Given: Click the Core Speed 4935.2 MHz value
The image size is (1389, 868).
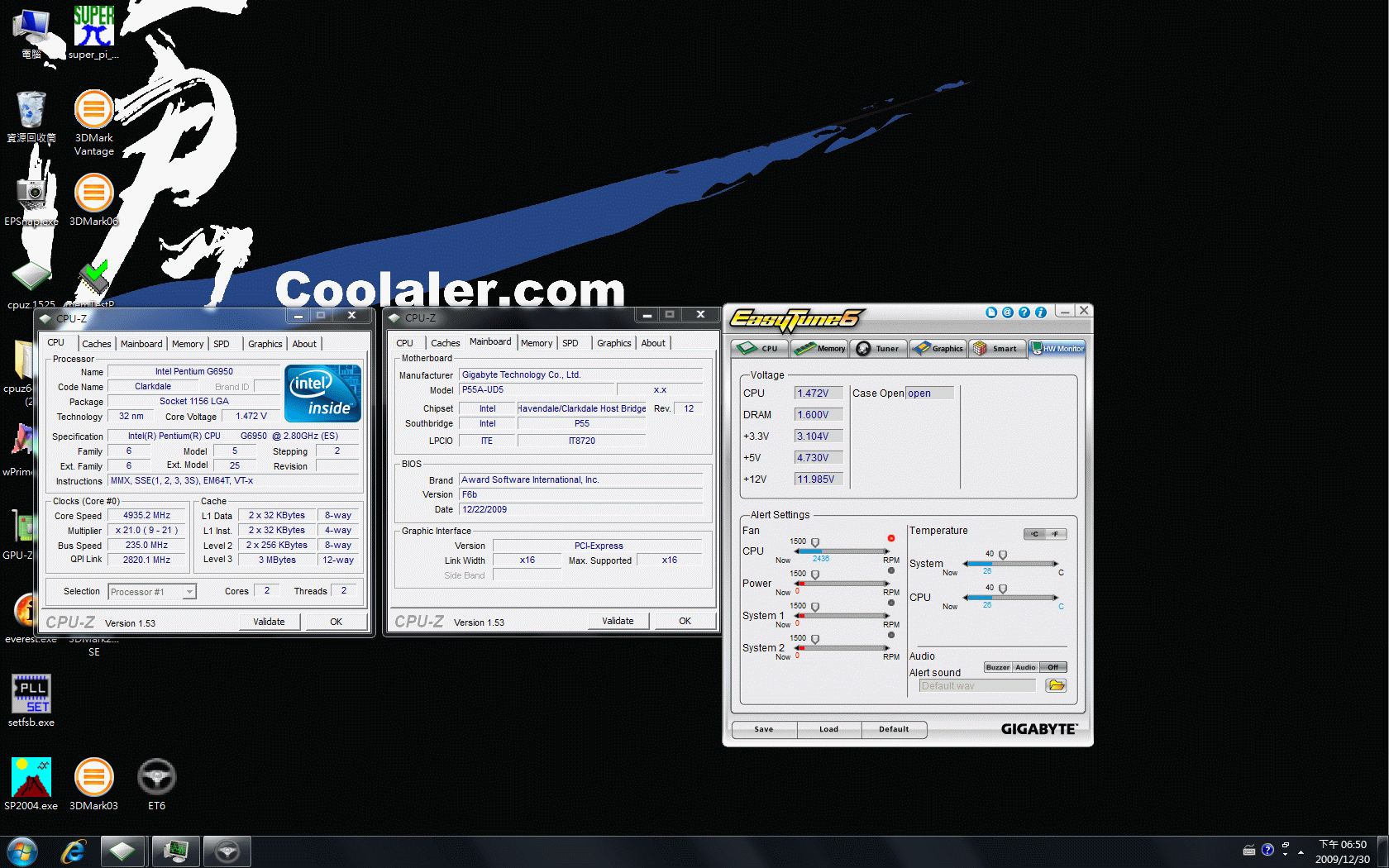Looking at the screenshot, I should tap(147, 516).
